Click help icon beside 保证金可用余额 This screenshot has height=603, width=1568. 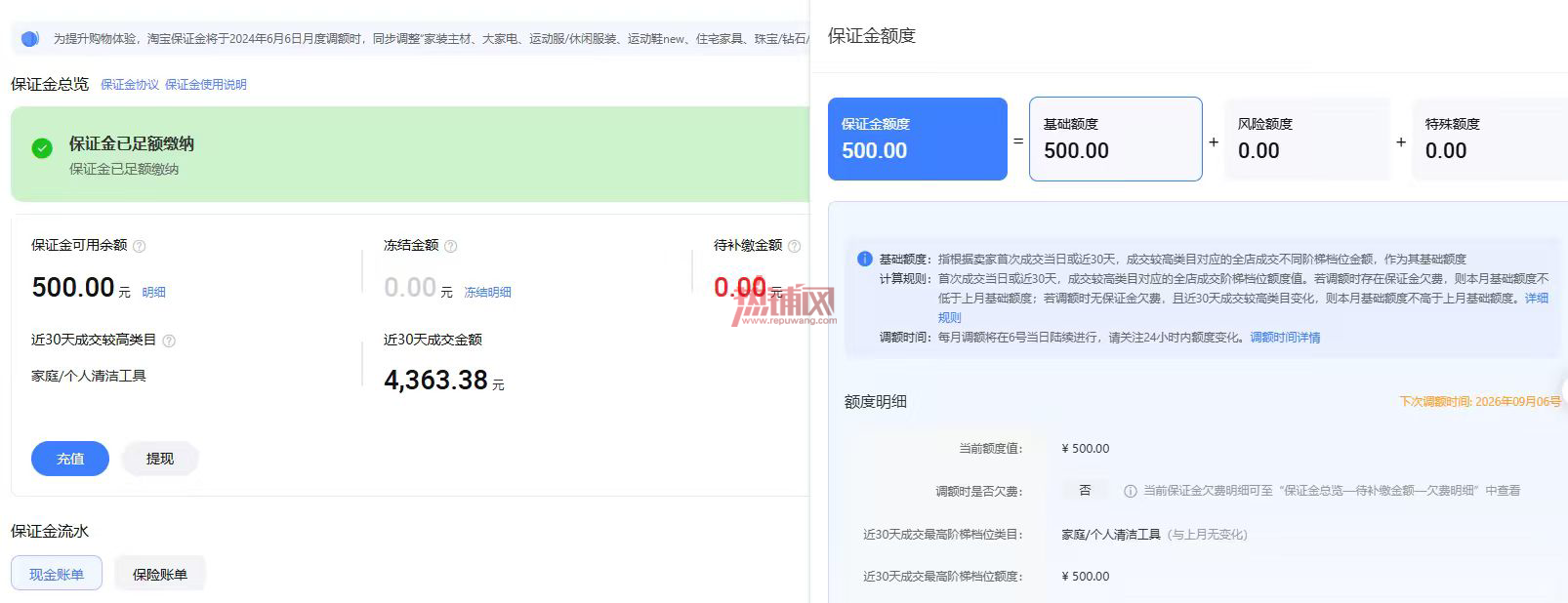click(139, 246)
